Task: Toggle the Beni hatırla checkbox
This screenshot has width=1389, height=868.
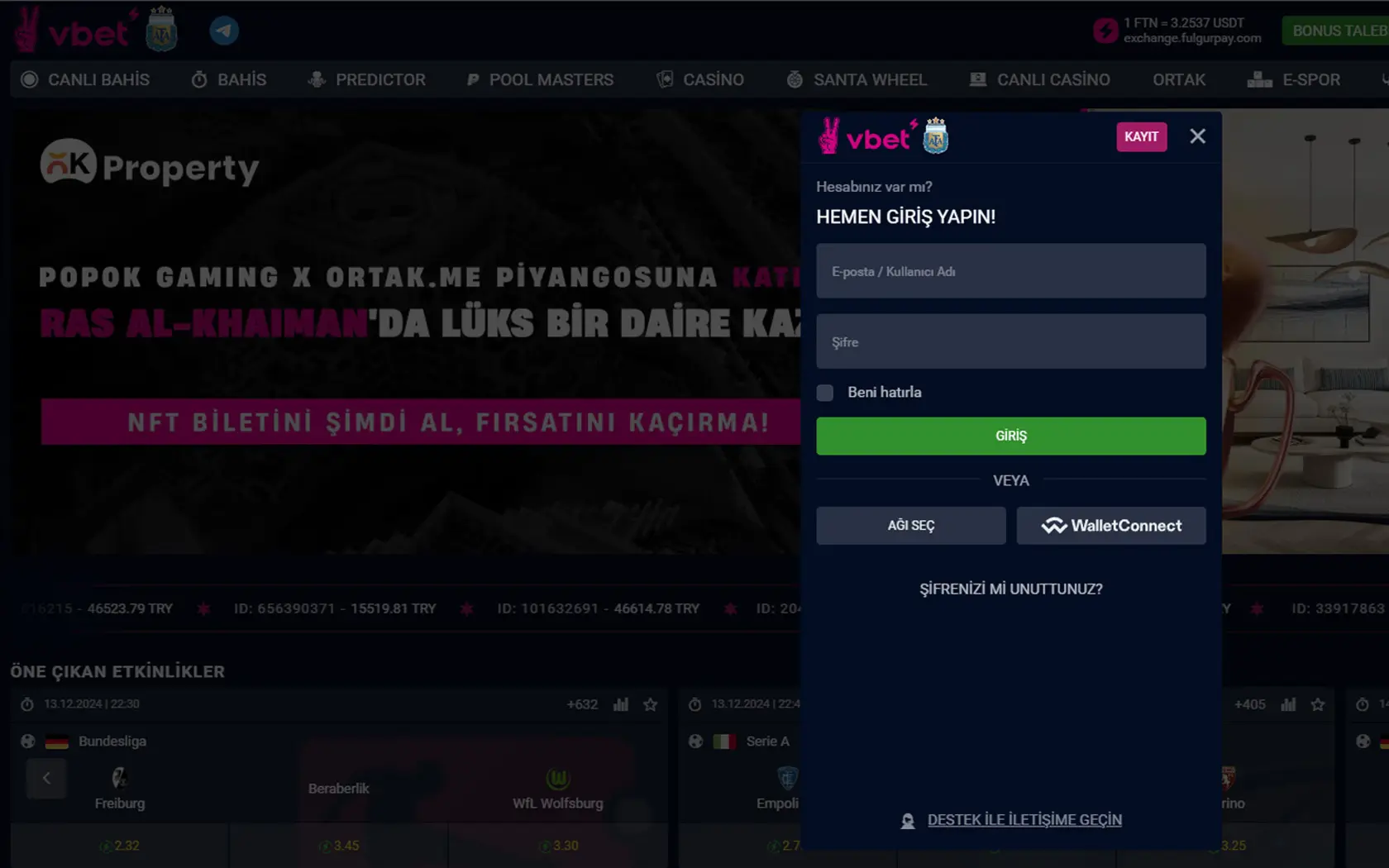Action: [x=825, y=393]
